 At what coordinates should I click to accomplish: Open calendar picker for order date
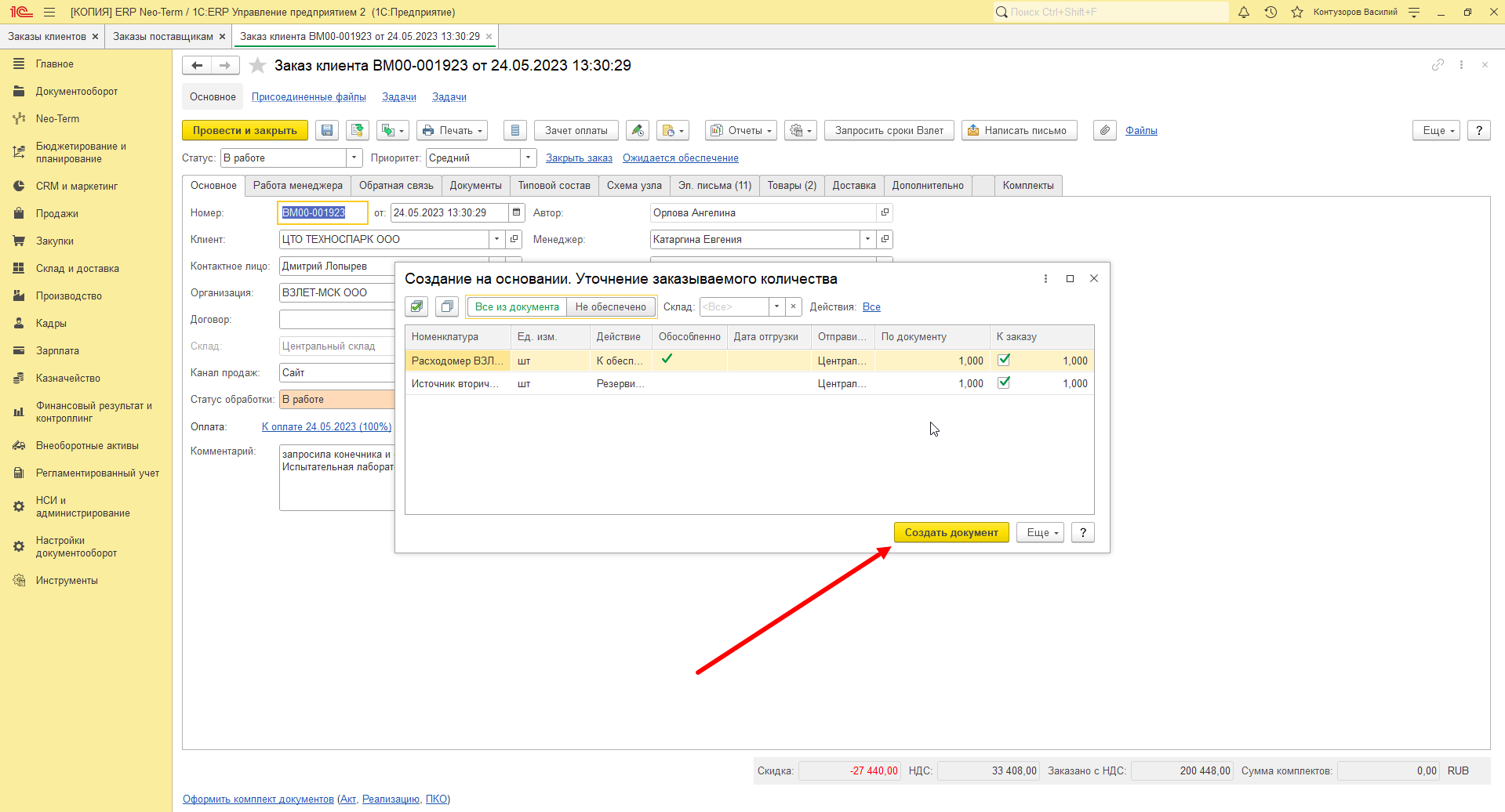coord(516,212)
